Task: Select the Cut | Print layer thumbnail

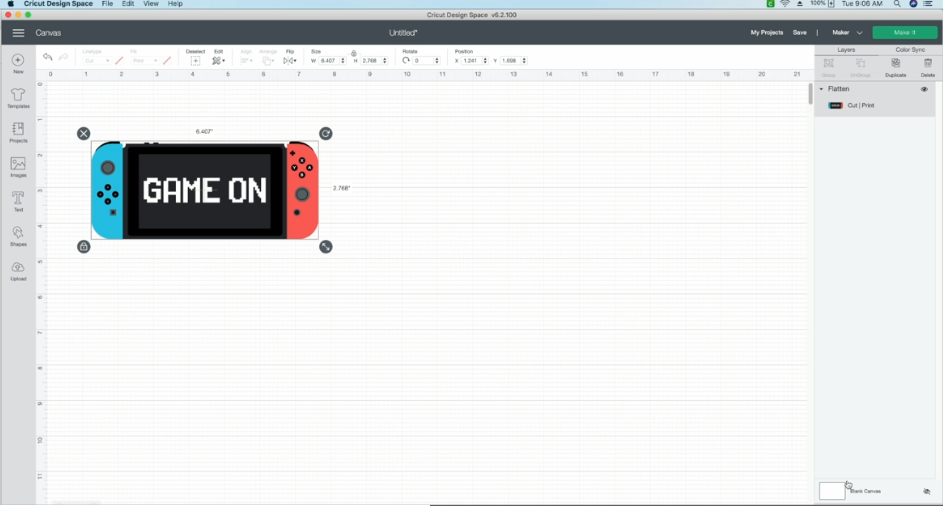Action: pyautogui.click(x=835, y=105)
